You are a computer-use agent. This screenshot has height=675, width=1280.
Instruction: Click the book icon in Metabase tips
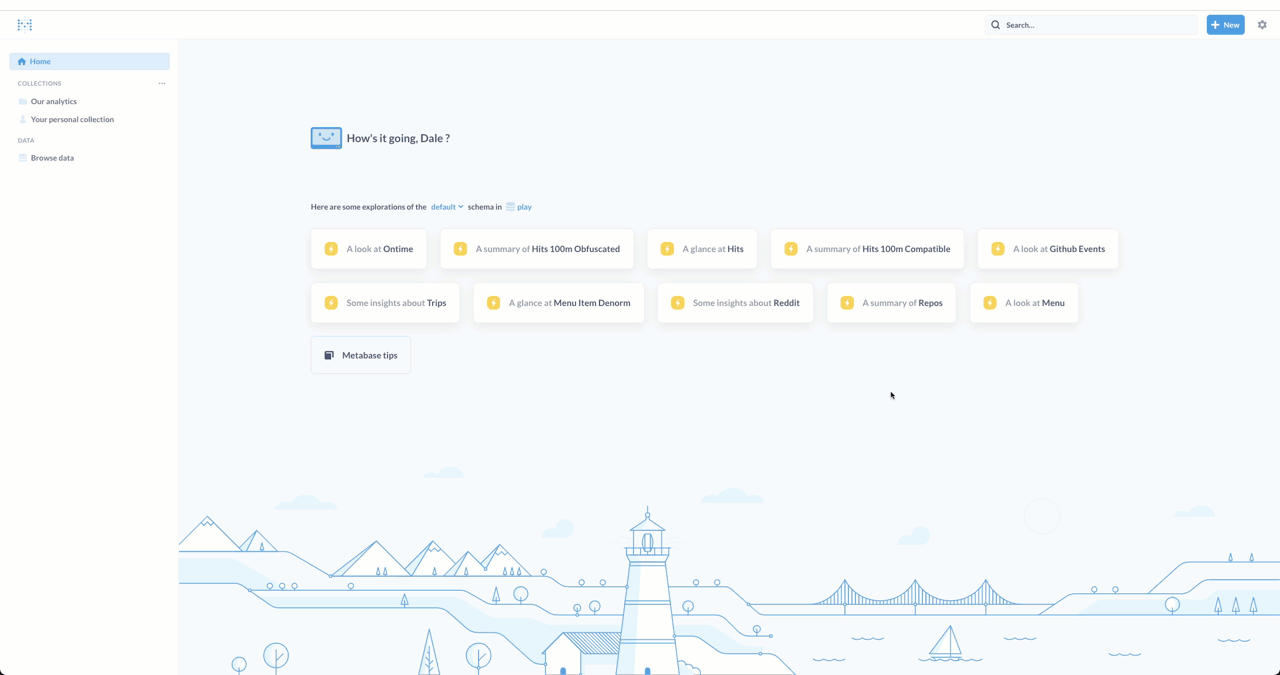(x=329, y=355)
